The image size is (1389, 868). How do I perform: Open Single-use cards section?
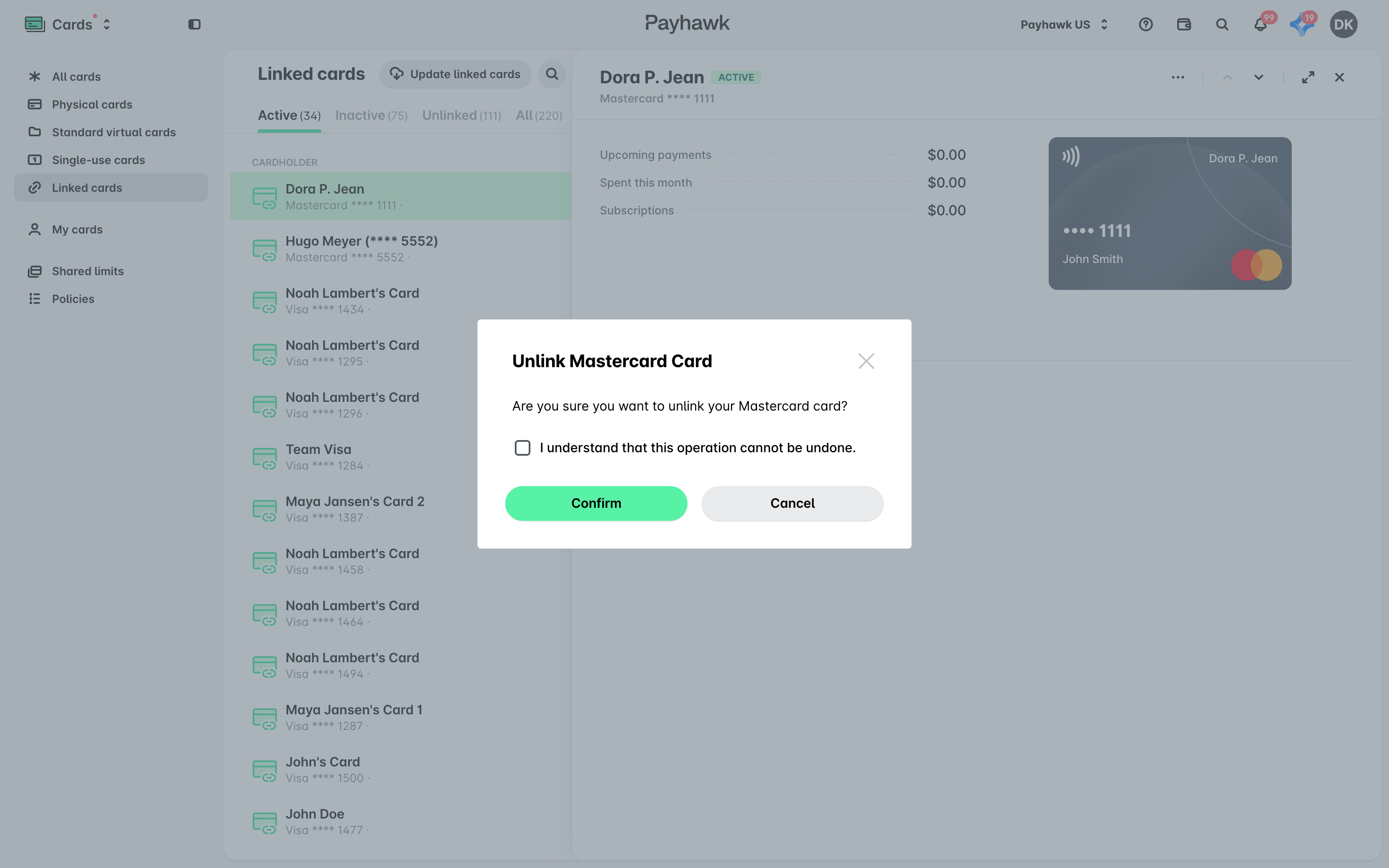tap(111, 160)
